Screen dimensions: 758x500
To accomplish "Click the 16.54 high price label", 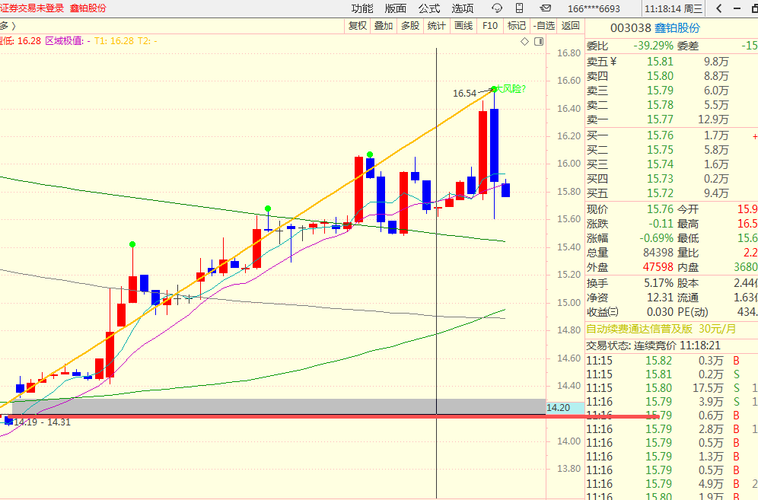I will [x=465, y=93].
